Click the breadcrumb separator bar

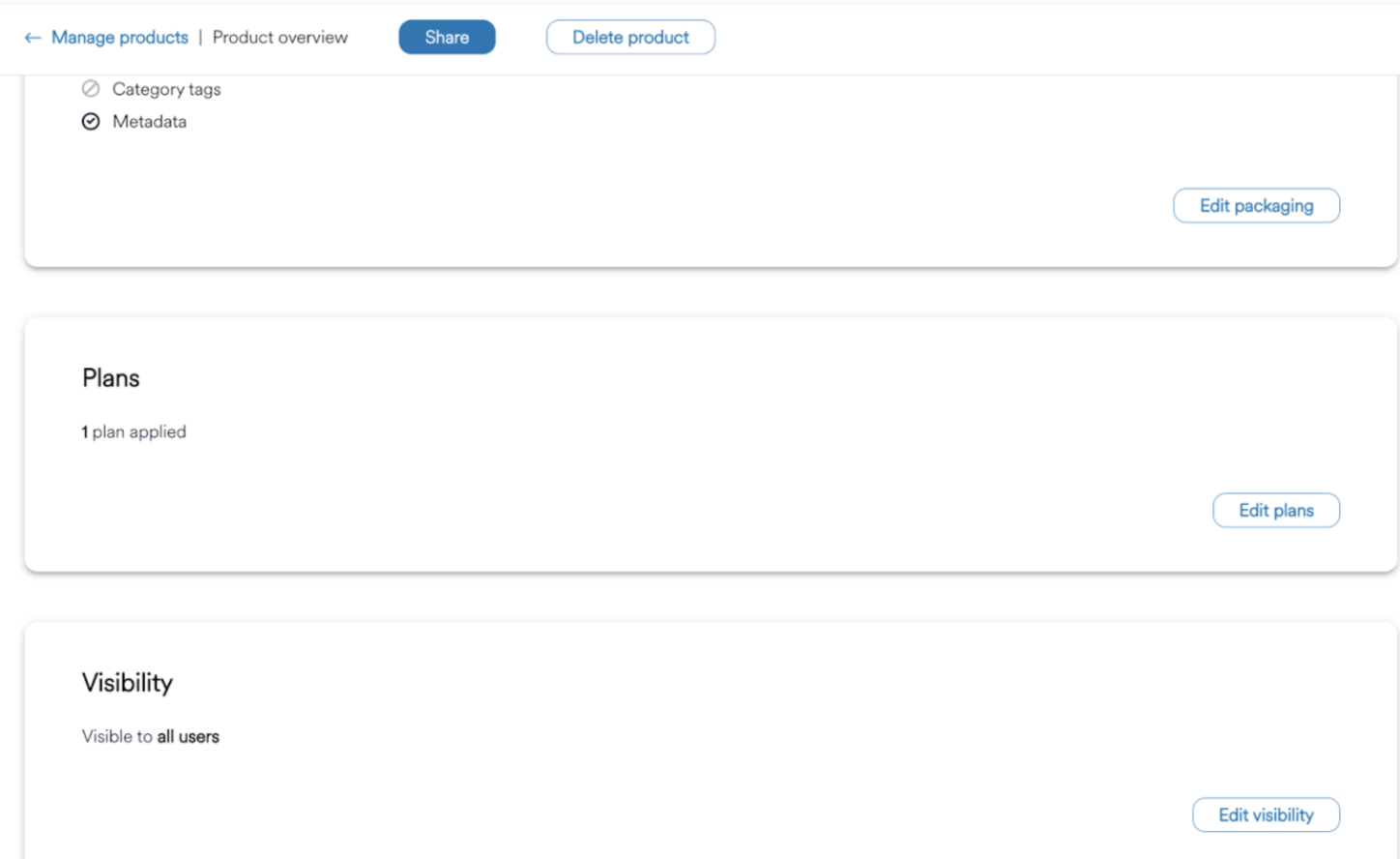click(x=200, y=38)
